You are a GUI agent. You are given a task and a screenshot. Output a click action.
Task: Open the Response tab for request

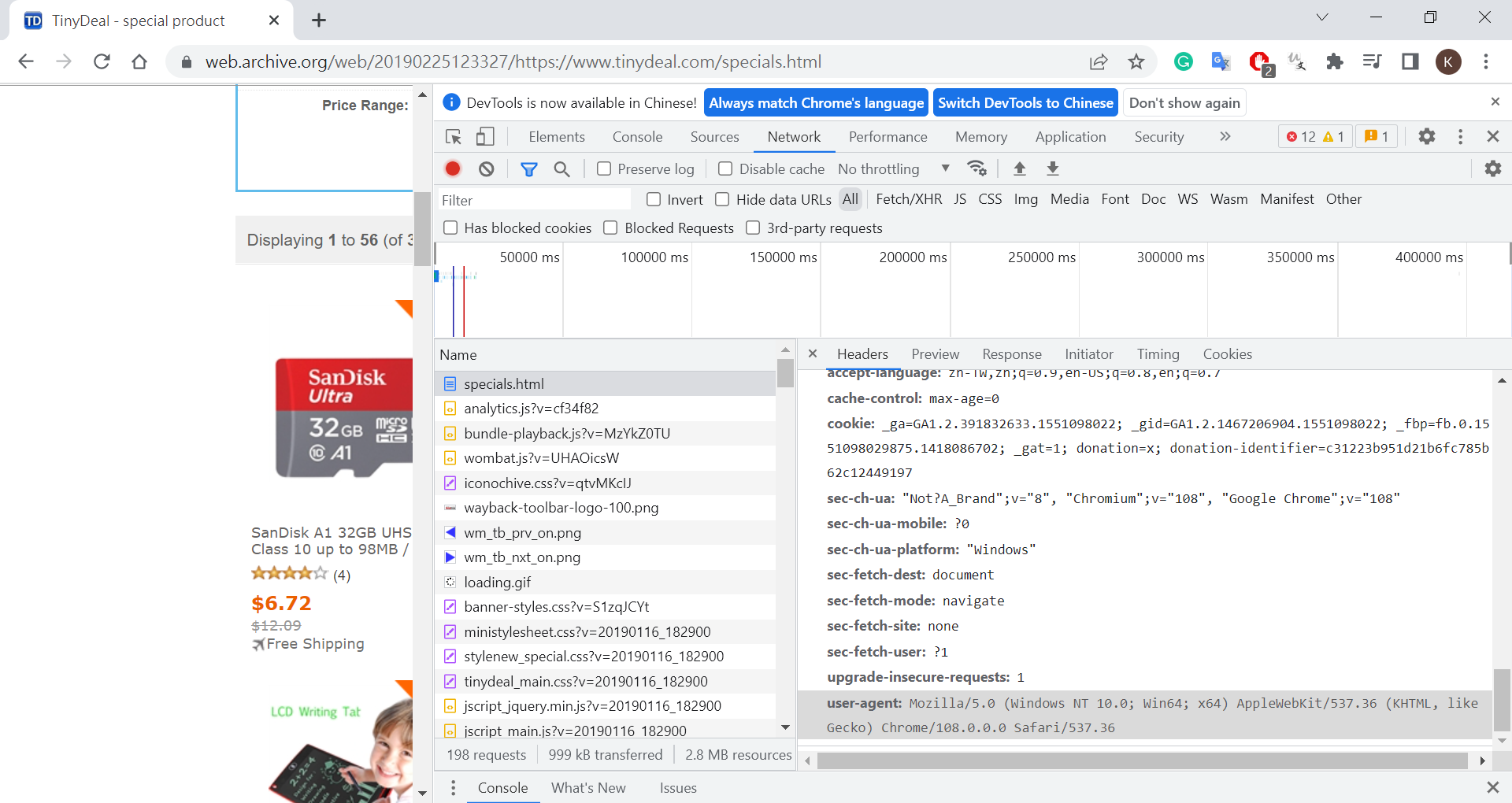pyautogui.click(x=1011, y=354)
